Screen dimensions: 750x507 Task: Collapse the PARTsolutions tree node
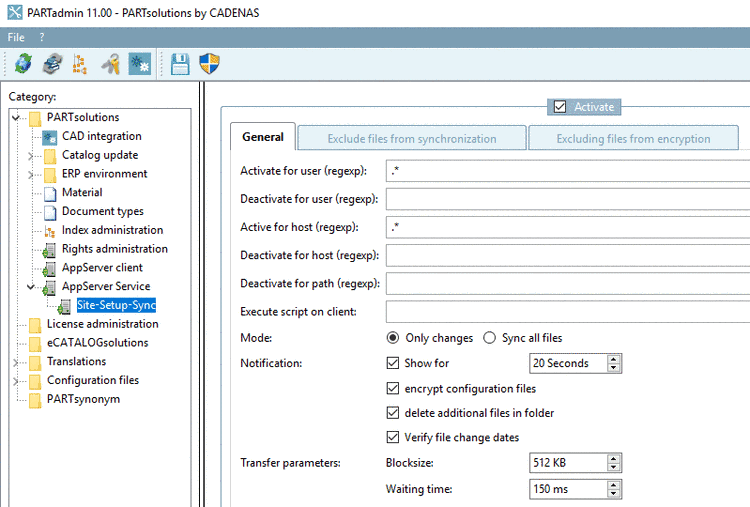[x=16, y=117]
